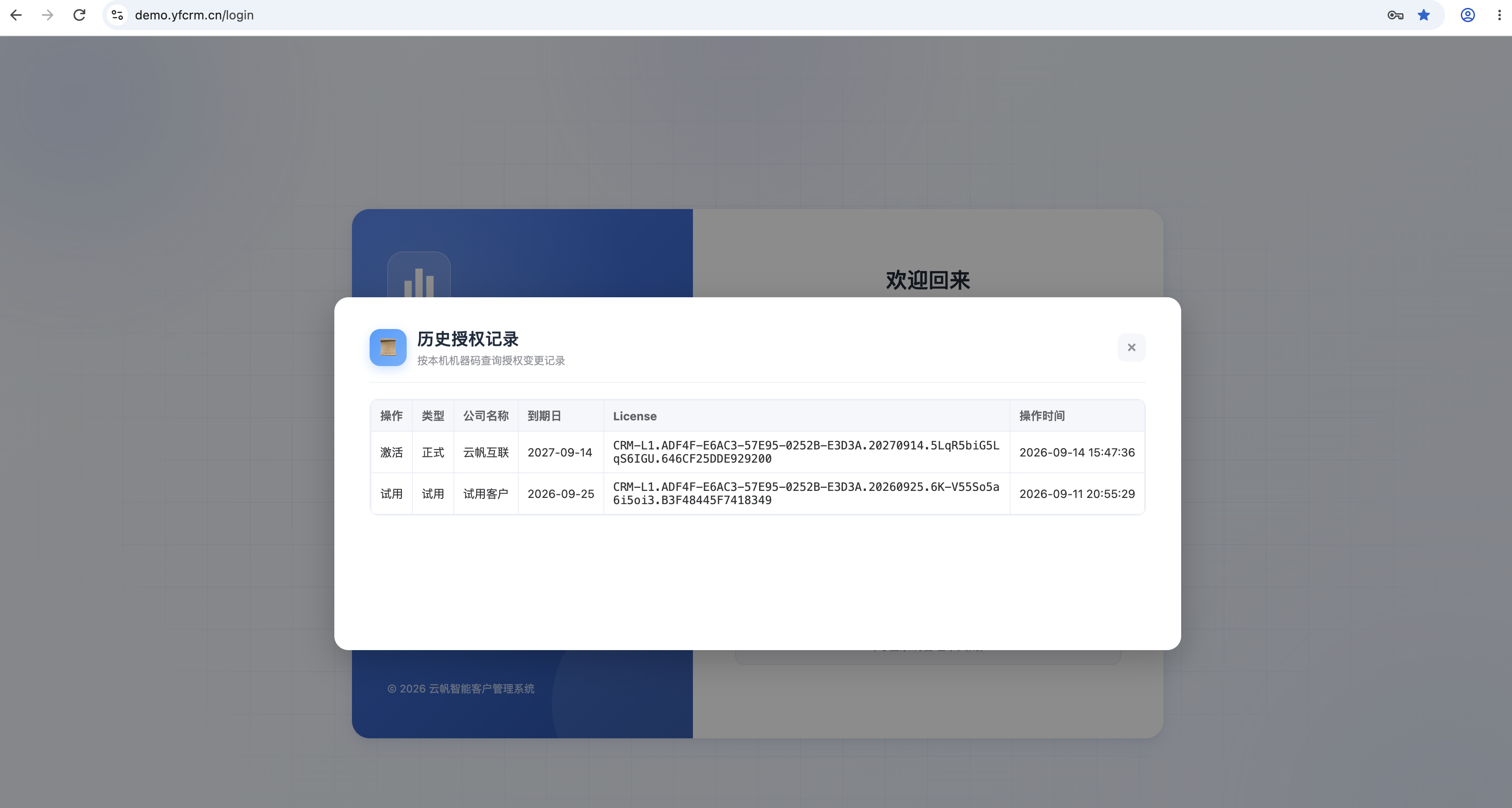Select the 试用 type cell in trial row
This screenshot has width=1512, height=808.
pyautogui.click(x=433, y=494)
